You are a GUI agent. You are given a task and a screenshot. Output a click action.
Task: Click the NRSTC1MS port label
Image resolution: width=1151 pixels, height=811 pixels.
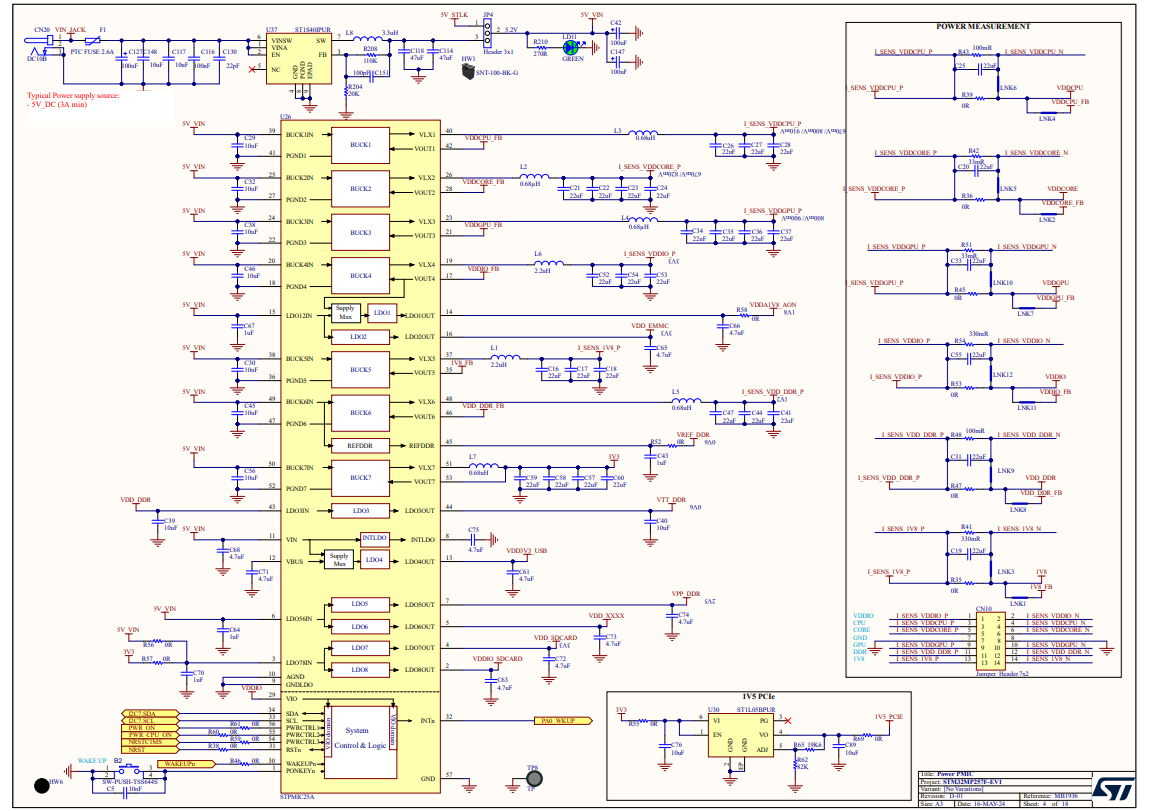pyautogui.click(x=150, y=742)
